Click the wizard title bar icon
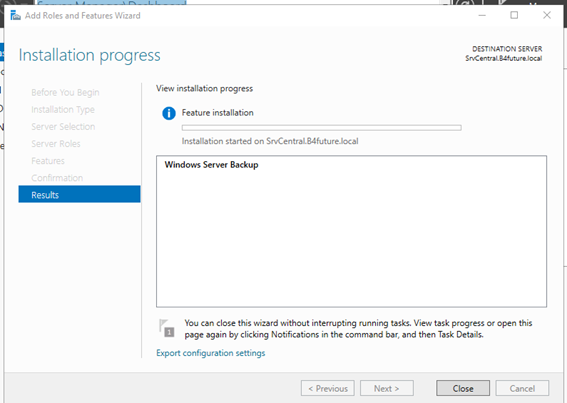 15,16
